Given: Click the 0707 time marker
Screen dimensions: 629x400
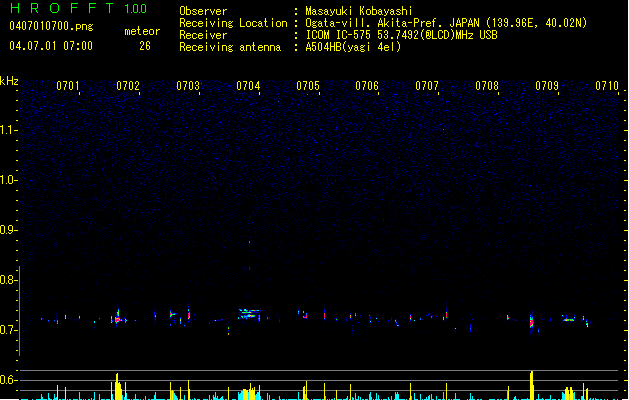Looking at the screenshot, I should [427, 86].
